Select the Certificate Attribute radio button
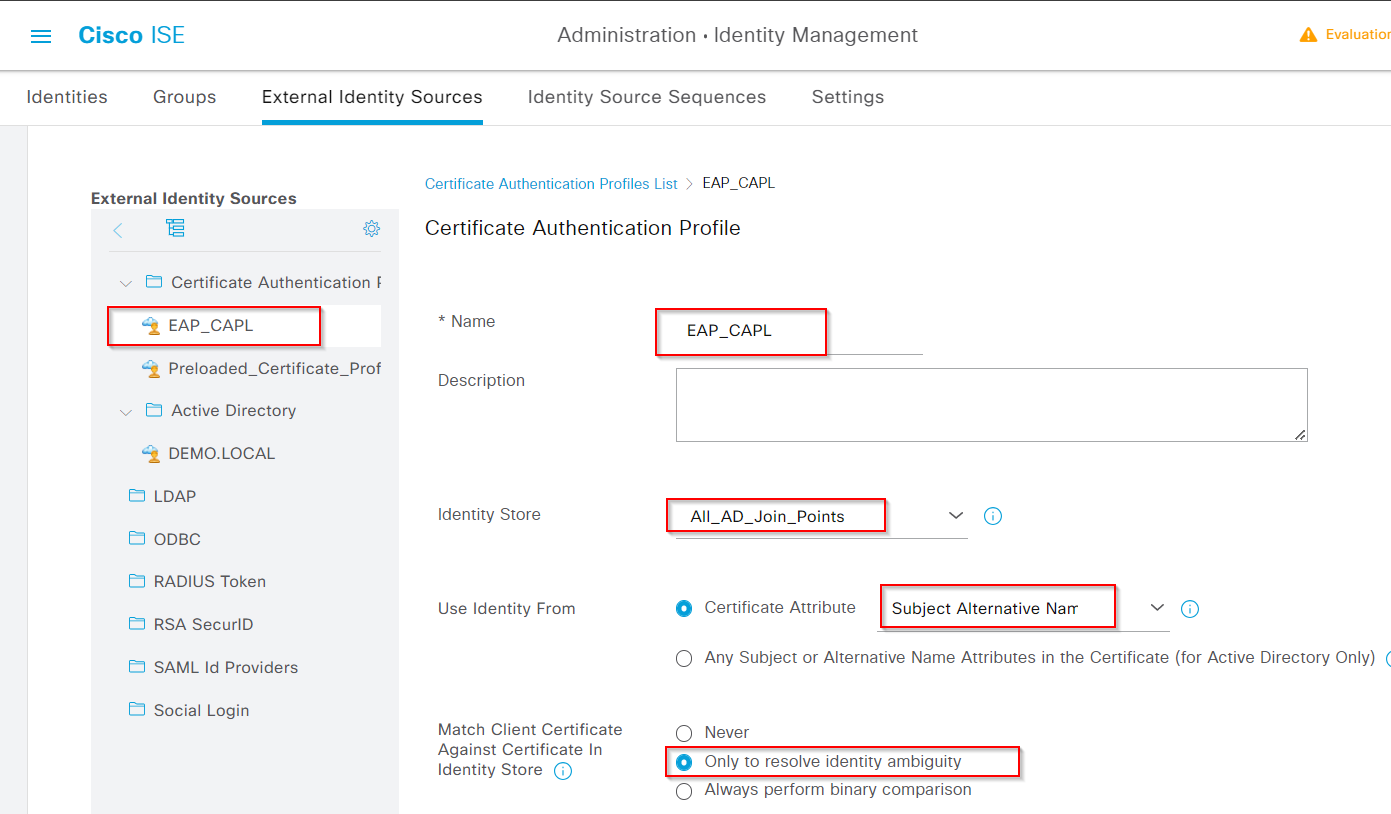The image size is (1391, 814). 684,608
